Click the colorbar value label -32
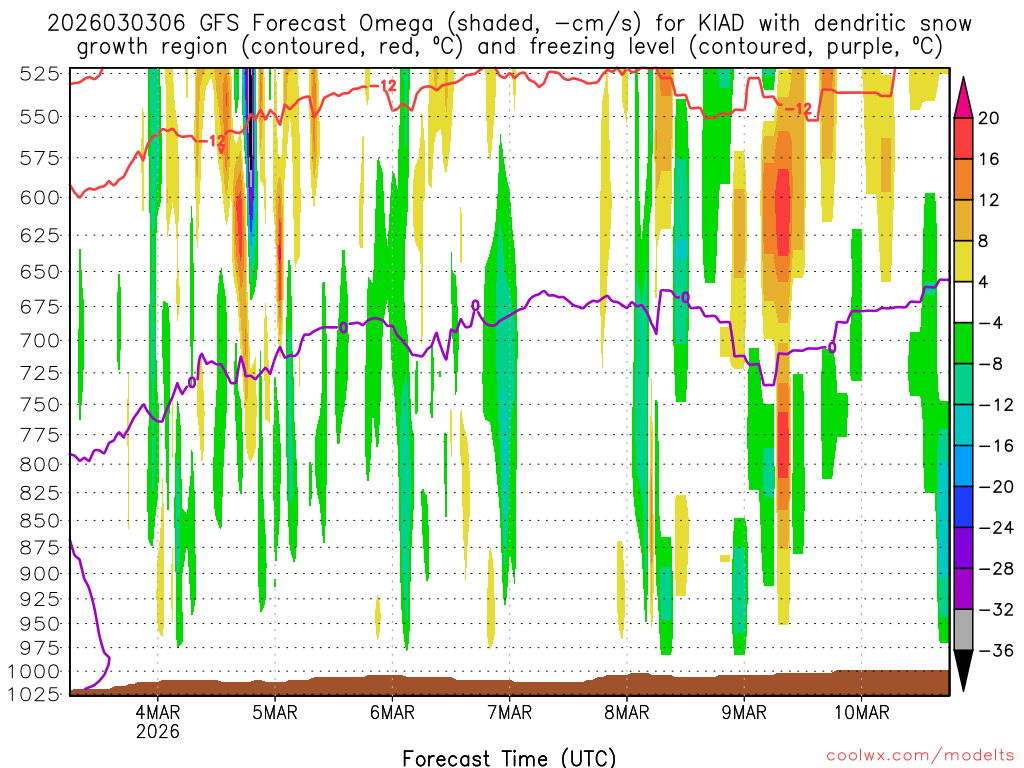Viewport: 1024px width, 768px height. tap(997, 610)
